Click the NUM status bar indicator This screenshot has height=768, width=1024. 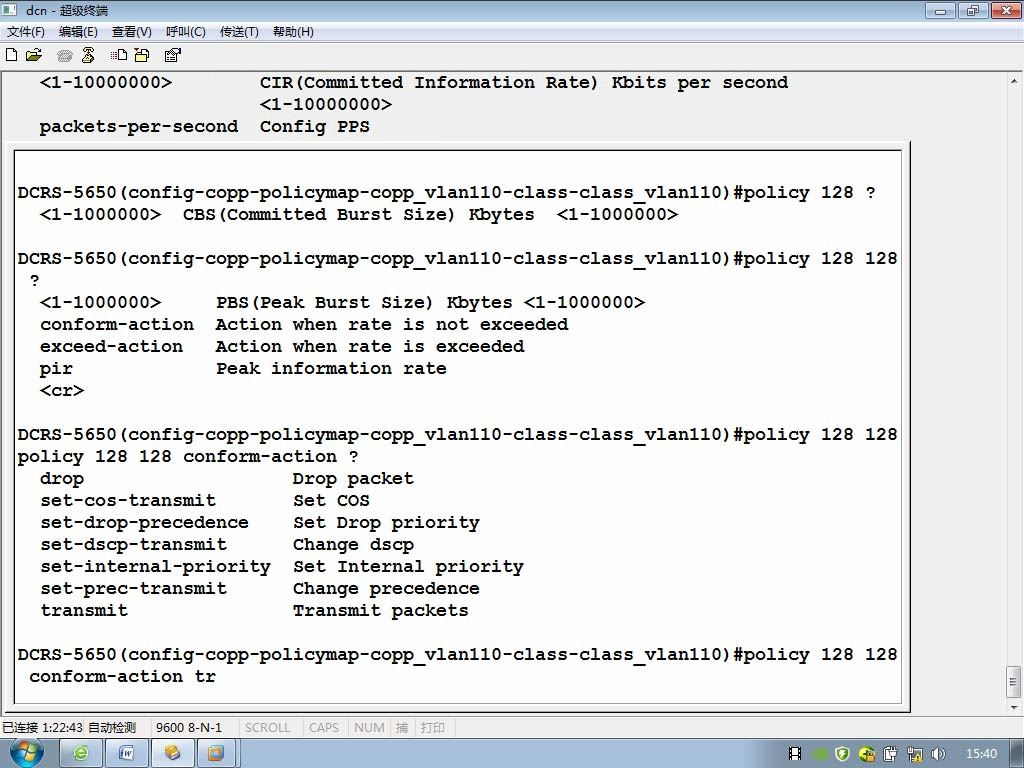click(x=370, y=727)
